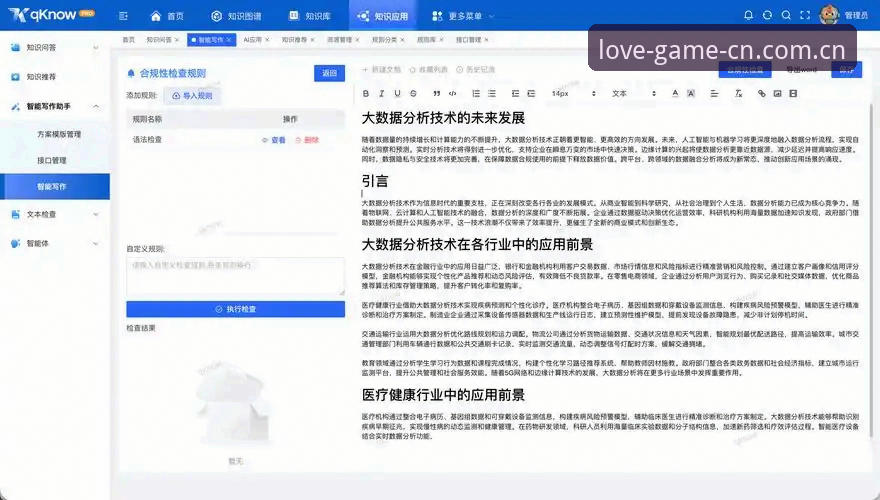Click the 执行检查 button
This screenshot has width=880, height=500.
(x=235, y=309)
